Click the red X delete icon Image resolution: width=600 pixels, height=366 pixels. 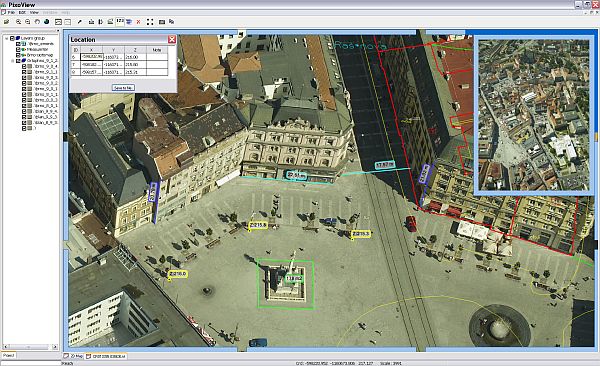pyautogui.click(x=139, y=22)
